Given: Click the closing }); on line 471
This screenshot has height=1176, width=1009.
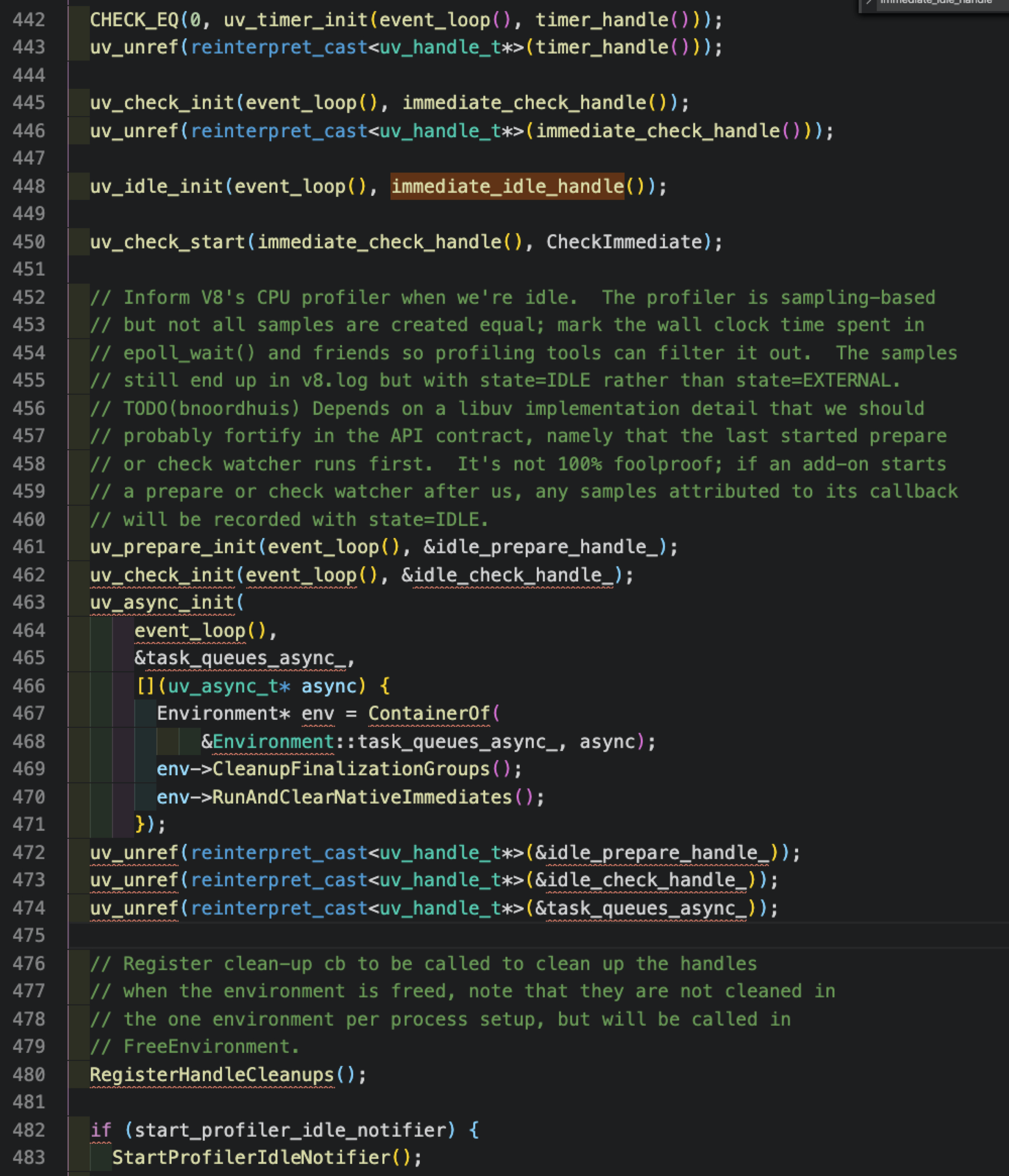Looking at the screenshot, I should [150, 824].
